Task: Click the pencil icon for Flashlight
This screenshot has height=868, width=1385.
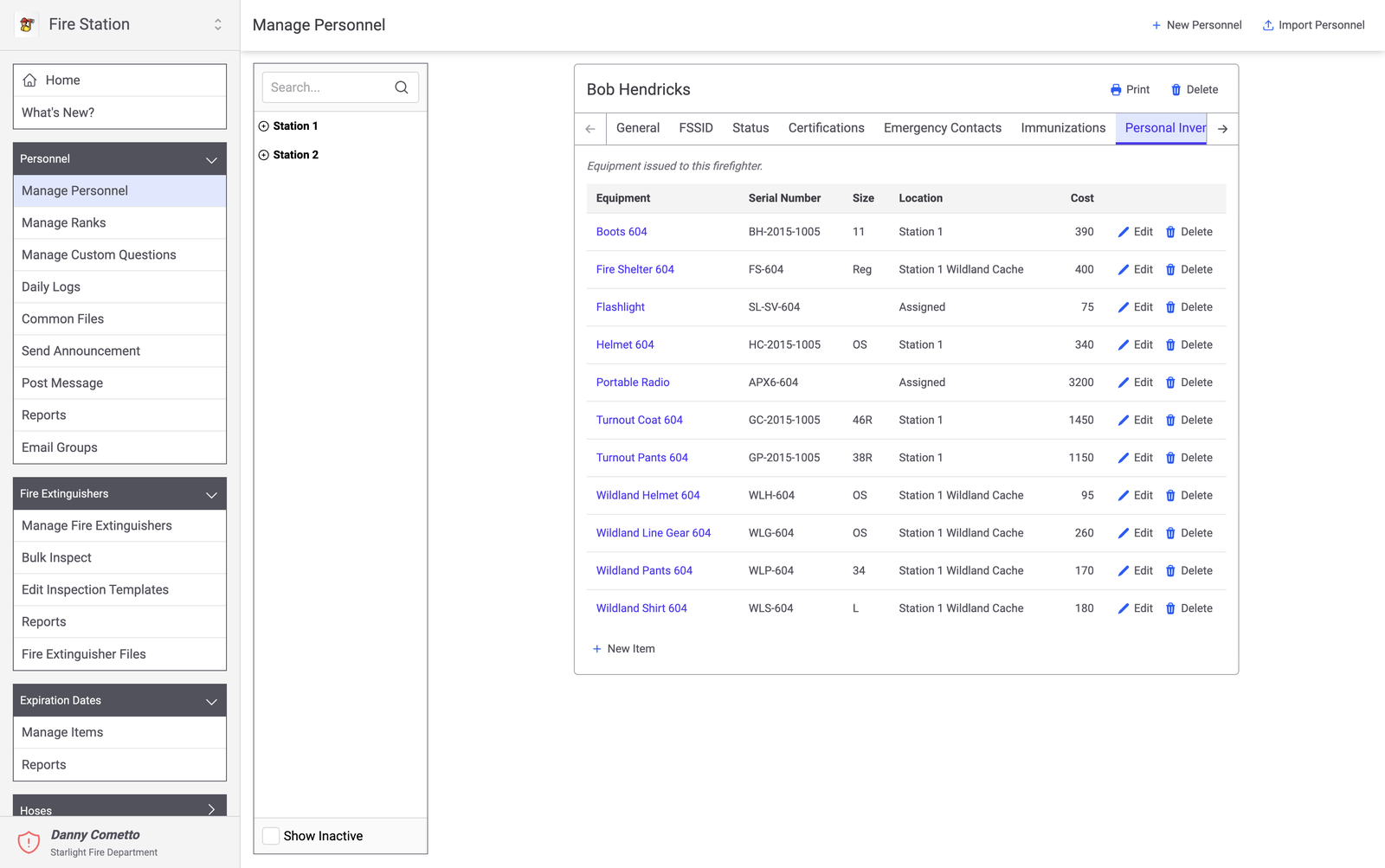Action: pos(1124,307)
